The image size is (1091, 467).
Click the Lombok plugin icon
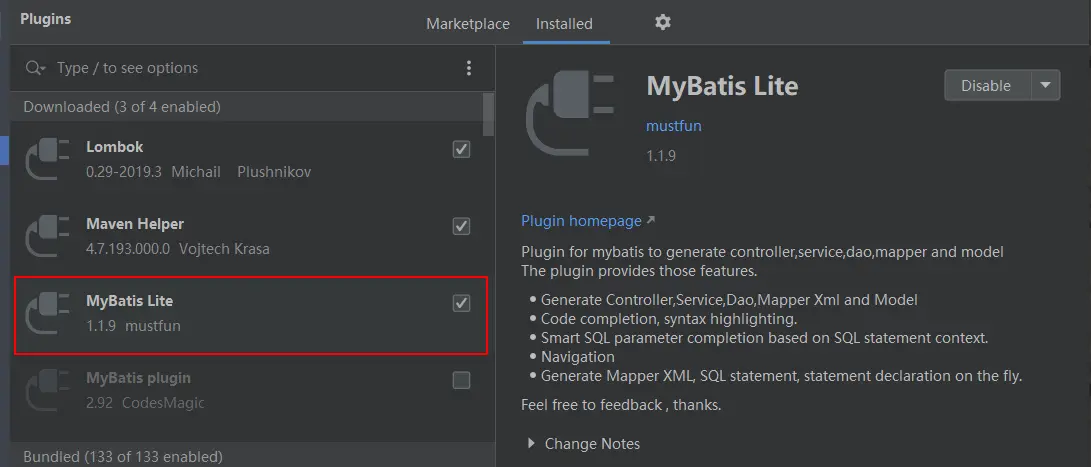[x=47, y=159]
